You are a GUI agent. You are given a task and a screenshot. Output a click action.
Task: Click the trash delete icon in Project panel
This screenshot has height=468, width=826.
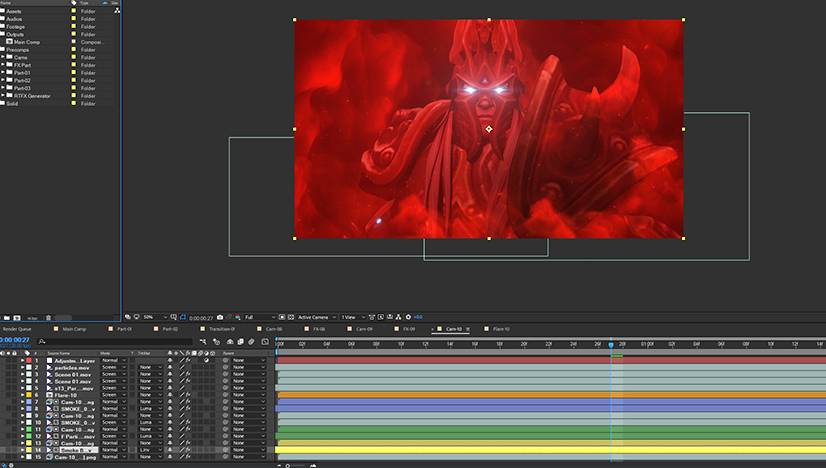point(48,318)
